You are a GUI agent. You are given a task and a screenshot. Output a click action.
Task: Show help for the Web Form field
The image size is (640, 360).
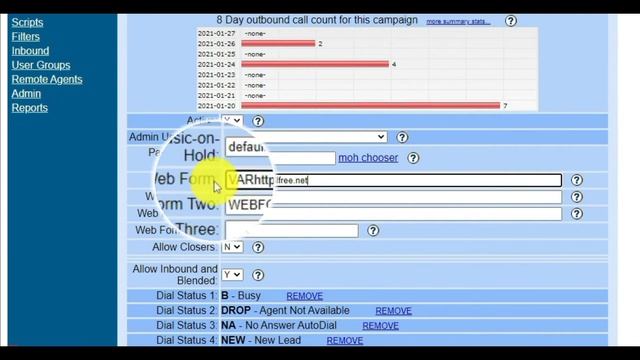(x=576, y=180)
